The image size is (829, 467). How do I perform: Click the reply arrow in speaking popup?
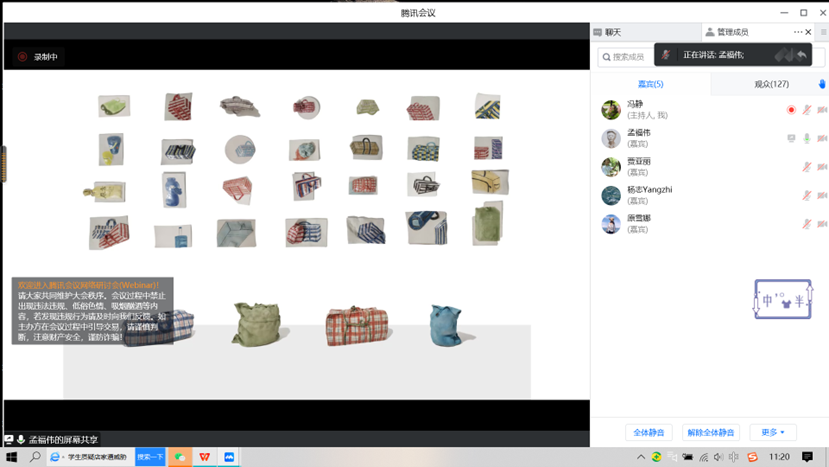click(x=801, y=55)
